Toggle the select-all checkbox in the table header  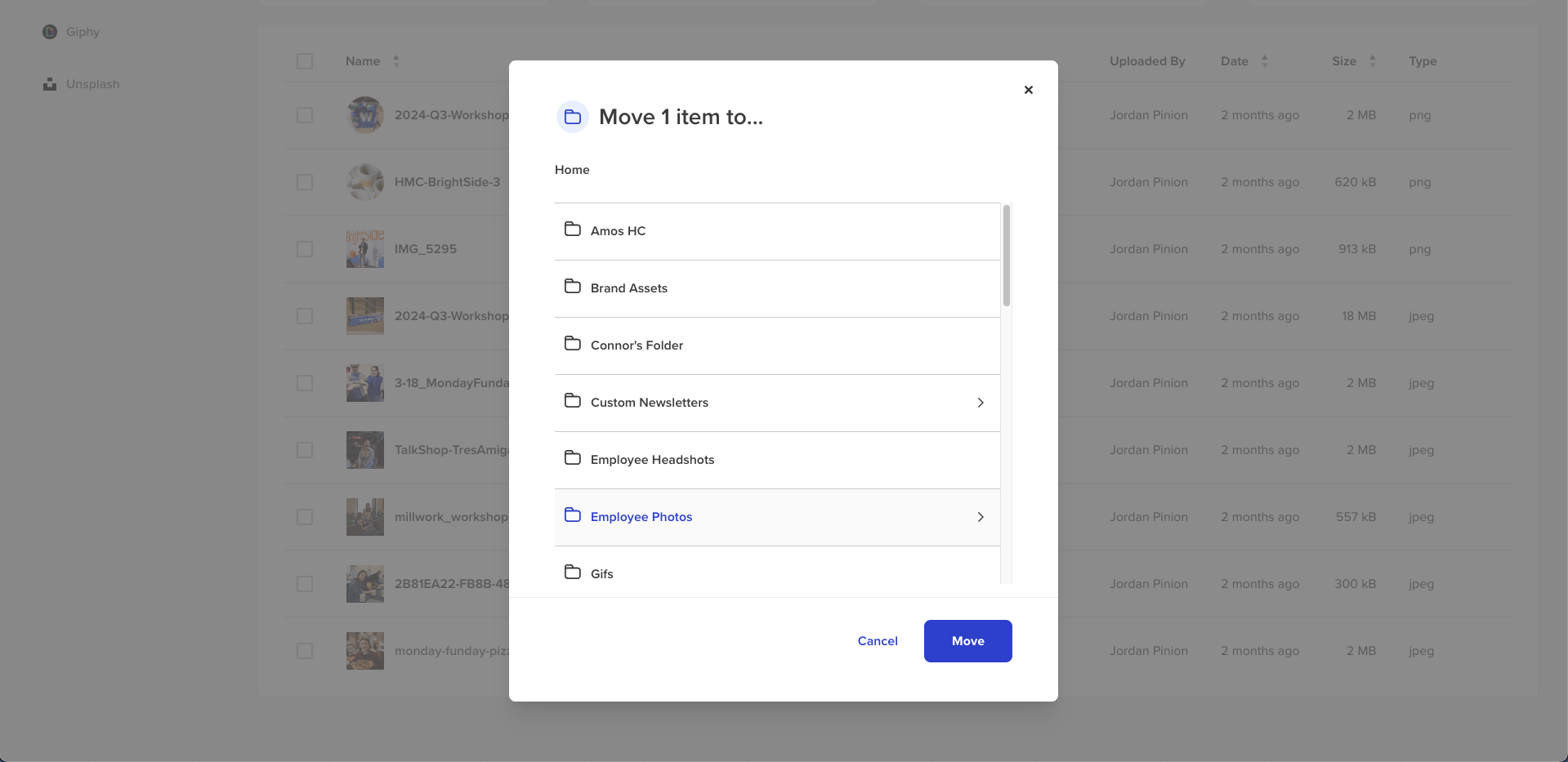[x=305, y=61]
